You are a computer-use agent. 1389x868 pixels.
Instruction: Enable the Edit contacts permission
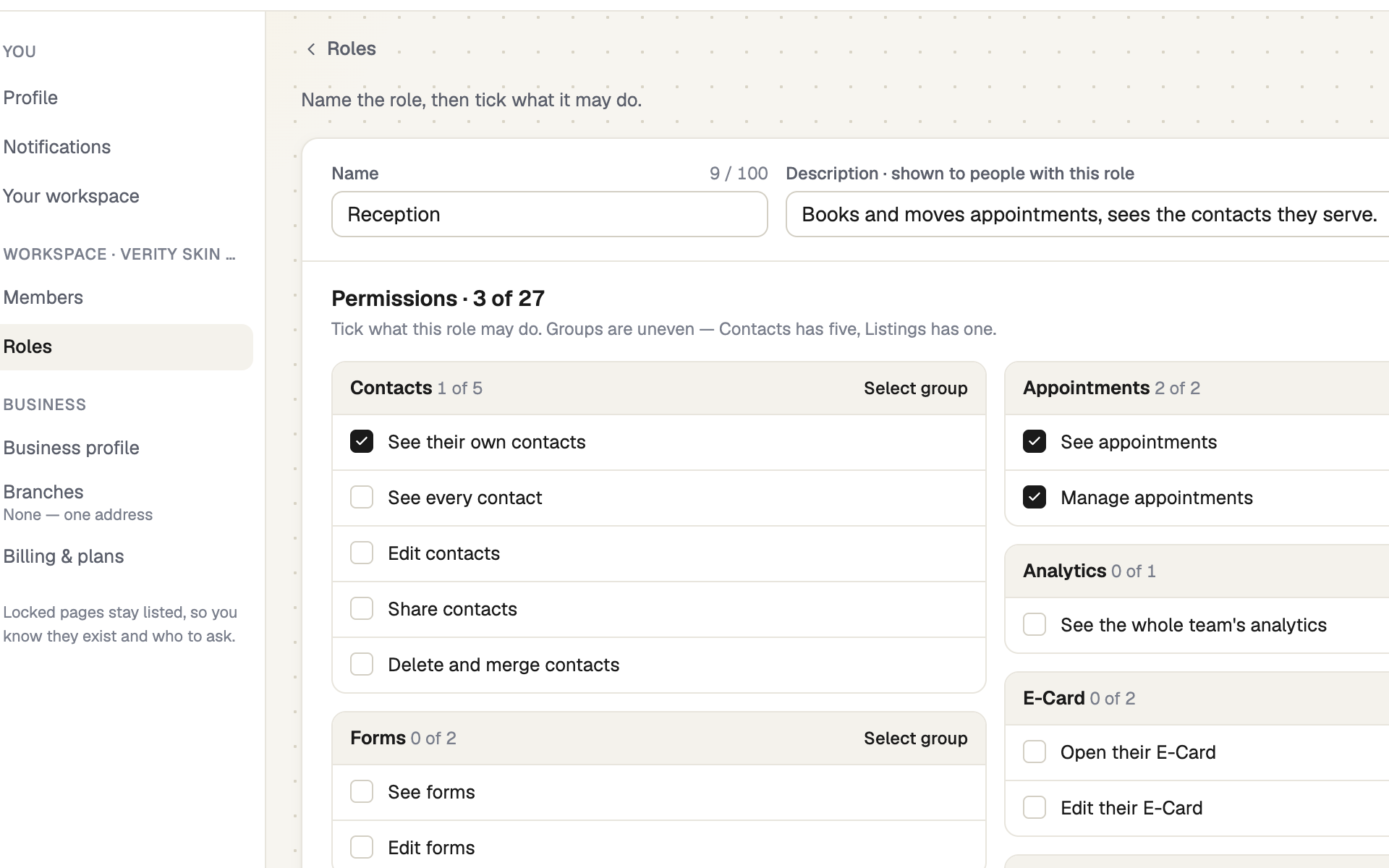[362, 553]
